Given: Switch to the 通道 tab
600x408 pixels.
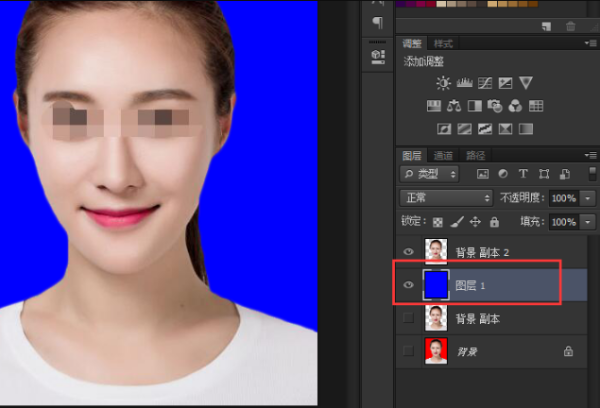Looking at the screenshot, I should pyautogui.click(x=443, y=155).
